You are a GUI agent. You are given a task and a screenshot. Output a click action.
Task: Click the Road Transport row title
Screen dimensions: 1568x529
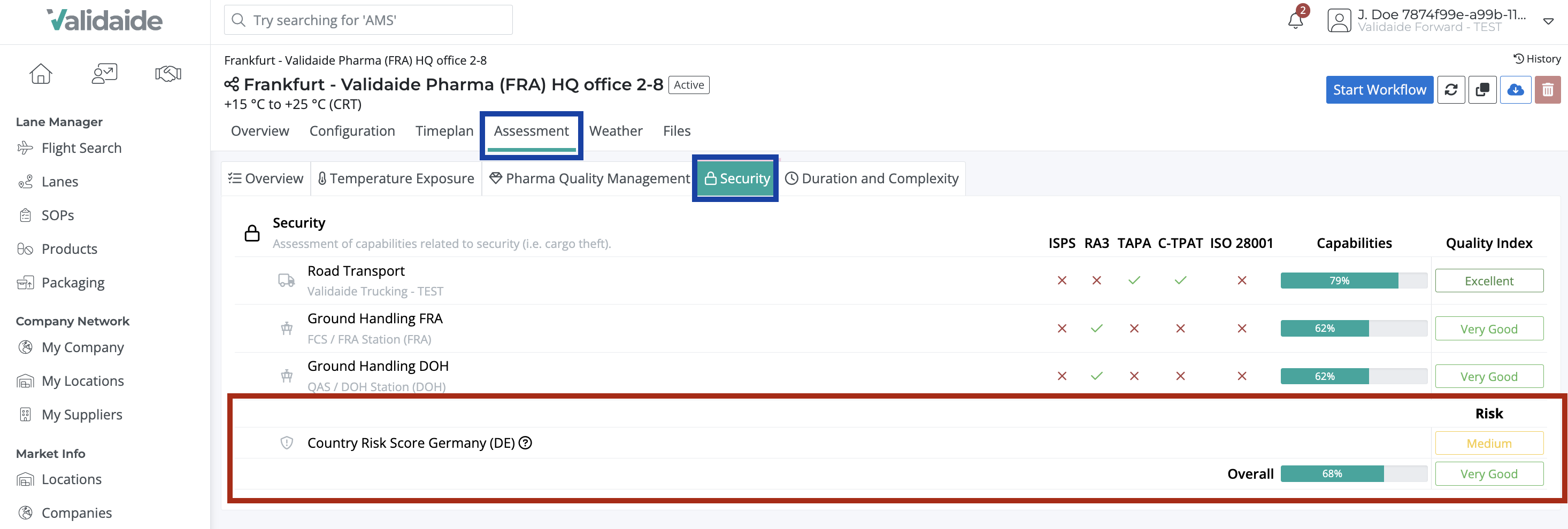356,271
